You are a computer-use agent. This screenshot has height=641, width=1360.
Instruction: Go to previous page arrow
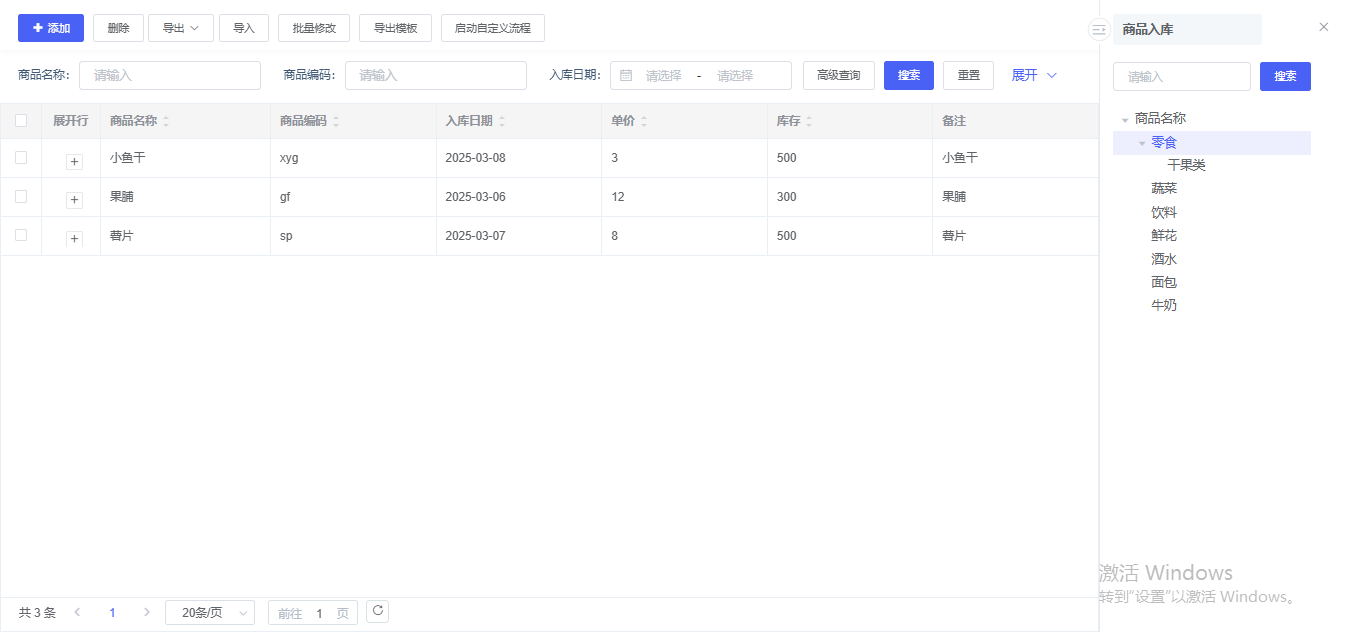pos(77,612)
